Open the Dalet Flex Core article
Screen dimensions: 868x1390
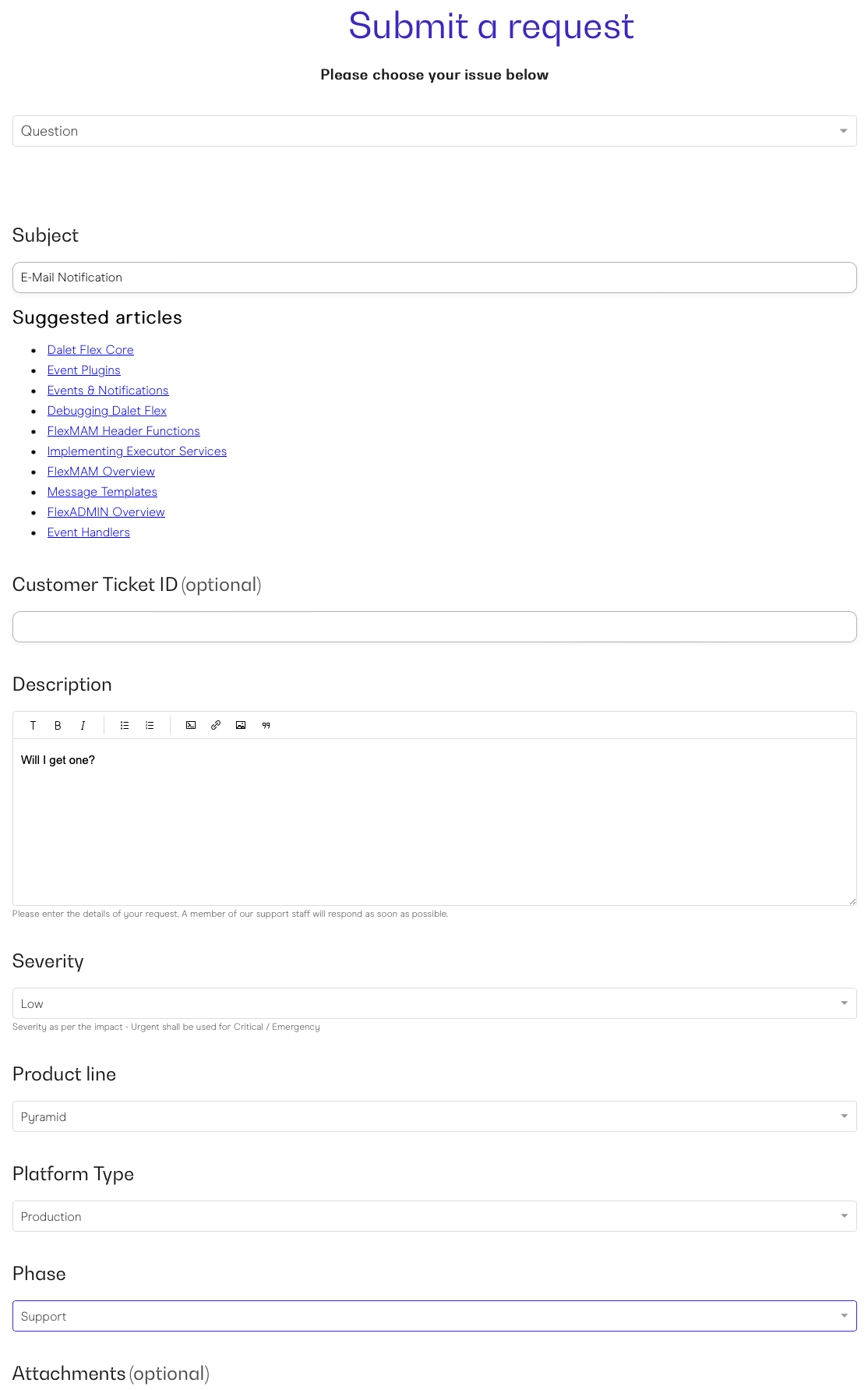[90, 350]
